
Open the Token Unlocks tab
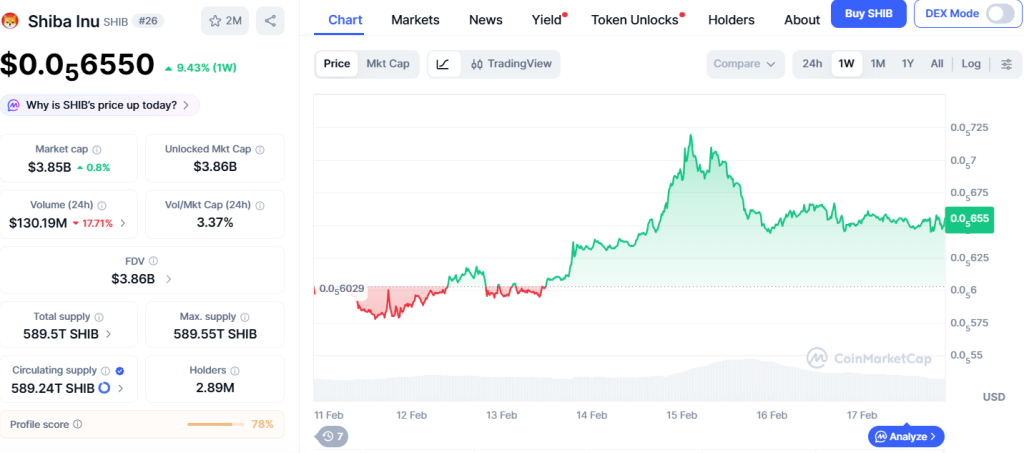click(x=635, y=20)
